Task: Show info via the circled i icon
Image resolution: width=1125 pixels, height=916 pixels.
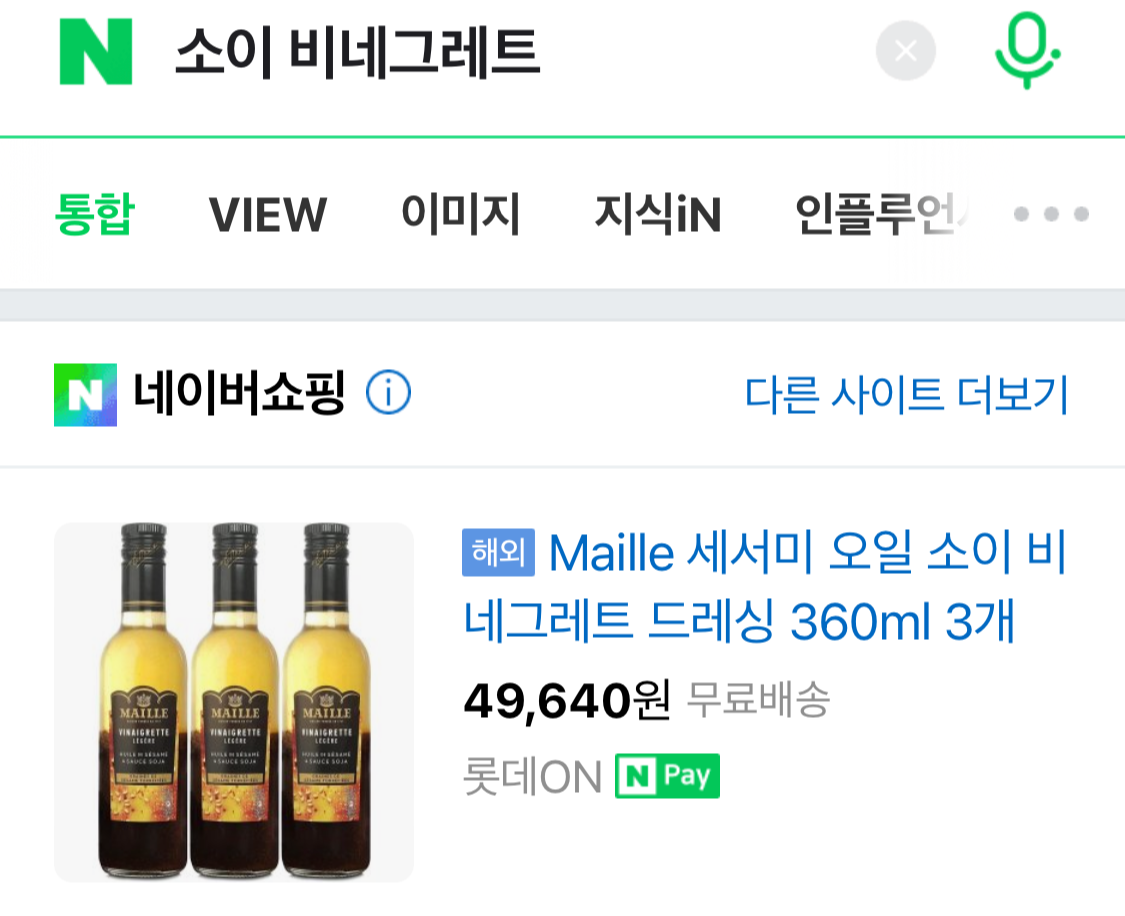Action: 388,393
